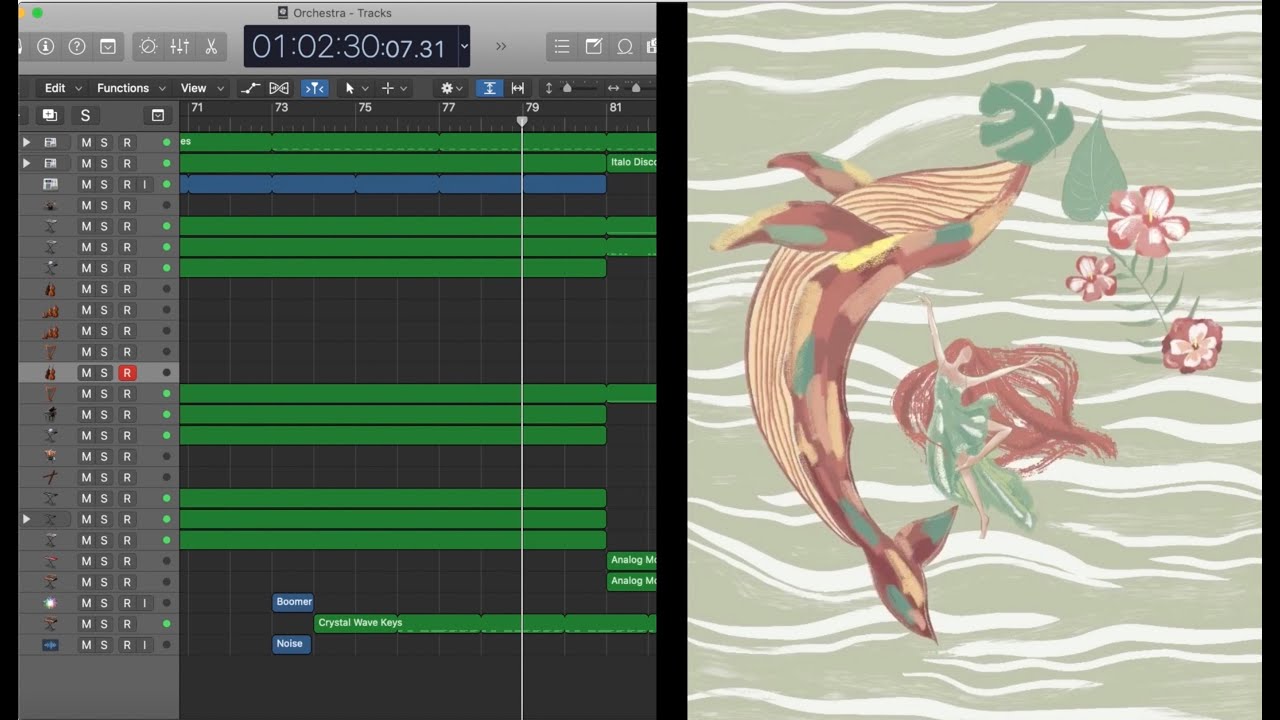
Task: Solo the drum kit track
Action: tap(104, 205)
